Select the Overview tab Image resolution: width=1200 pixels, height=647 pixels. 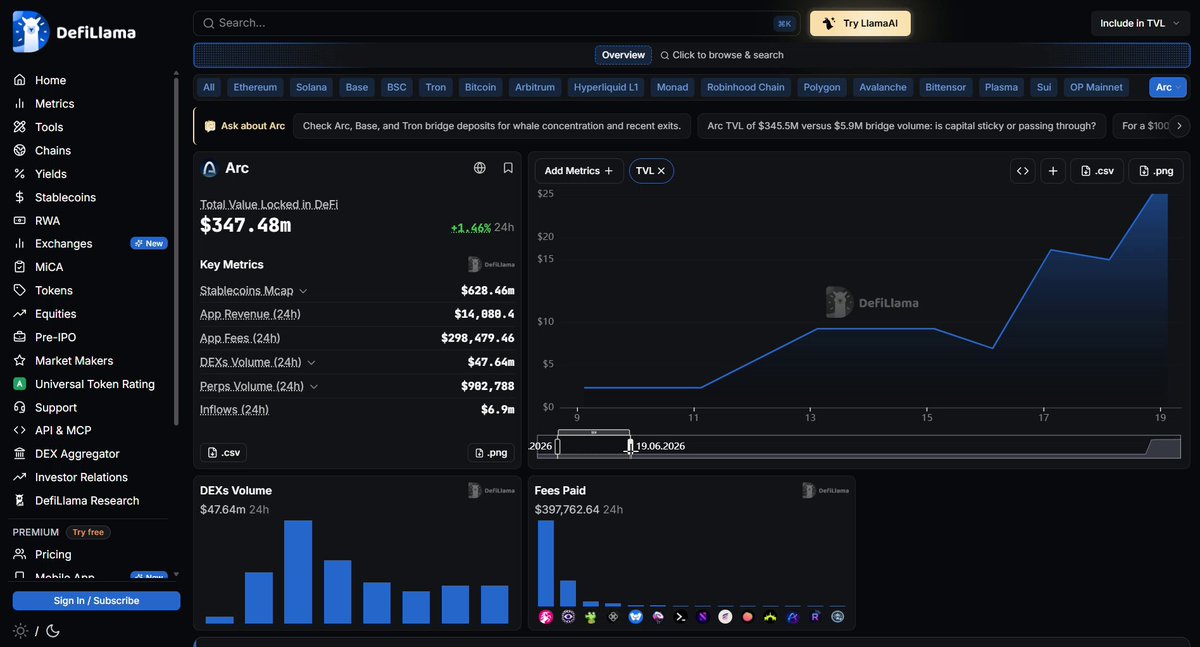point(623,55)
